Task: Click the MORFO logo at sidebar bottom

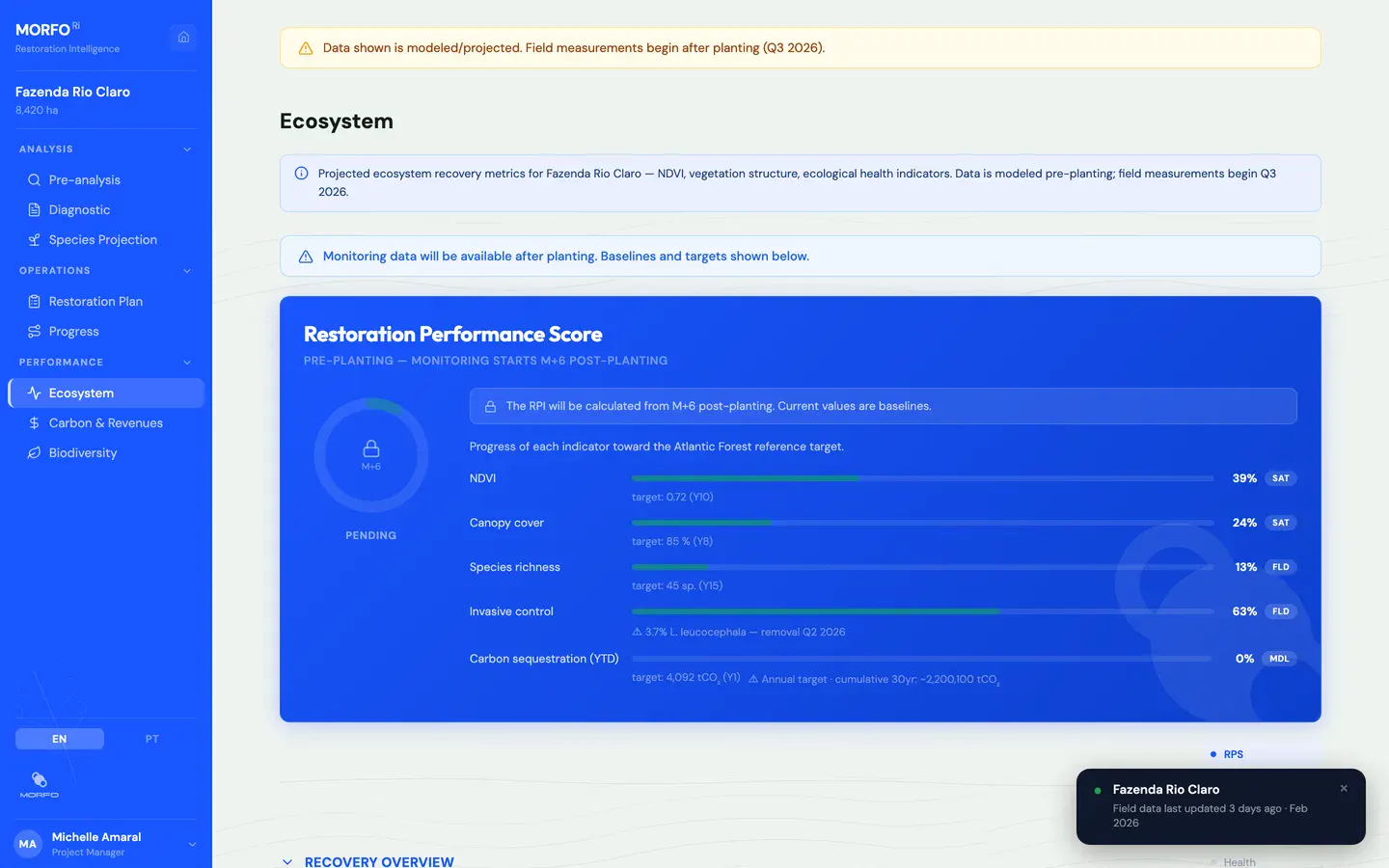Action: (x=40, y=785)
